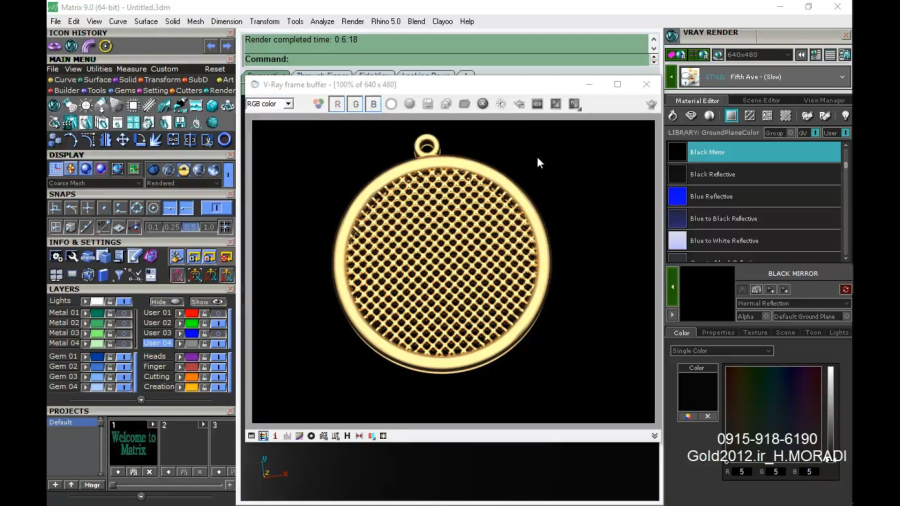
Task: Click the Blue Reflective material swatch
Action: (677, 196)
